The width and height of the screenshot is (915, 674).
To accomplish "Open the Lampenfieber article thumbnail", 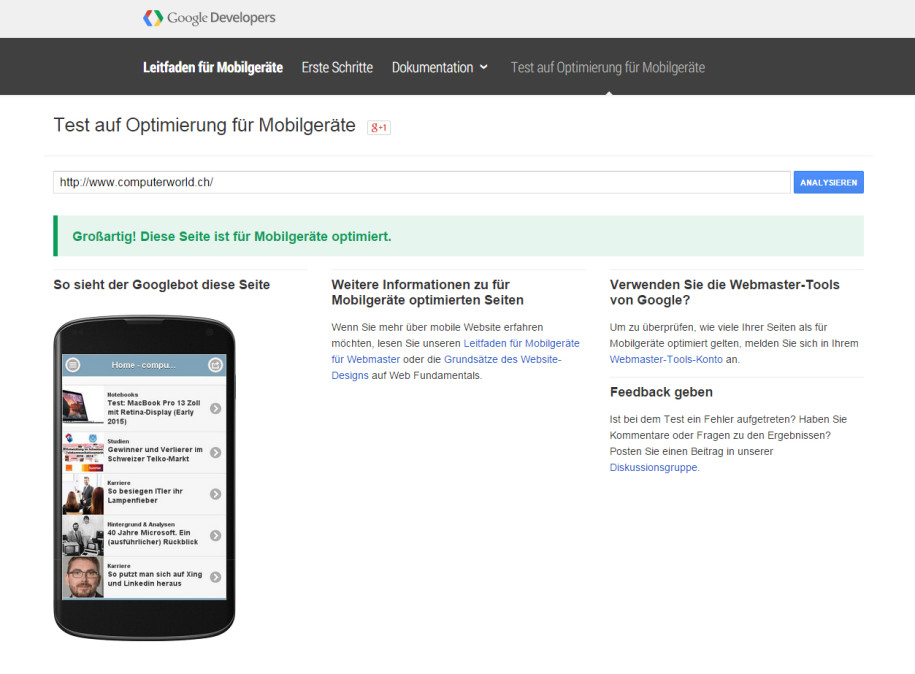I will click(x=83, y=494).
